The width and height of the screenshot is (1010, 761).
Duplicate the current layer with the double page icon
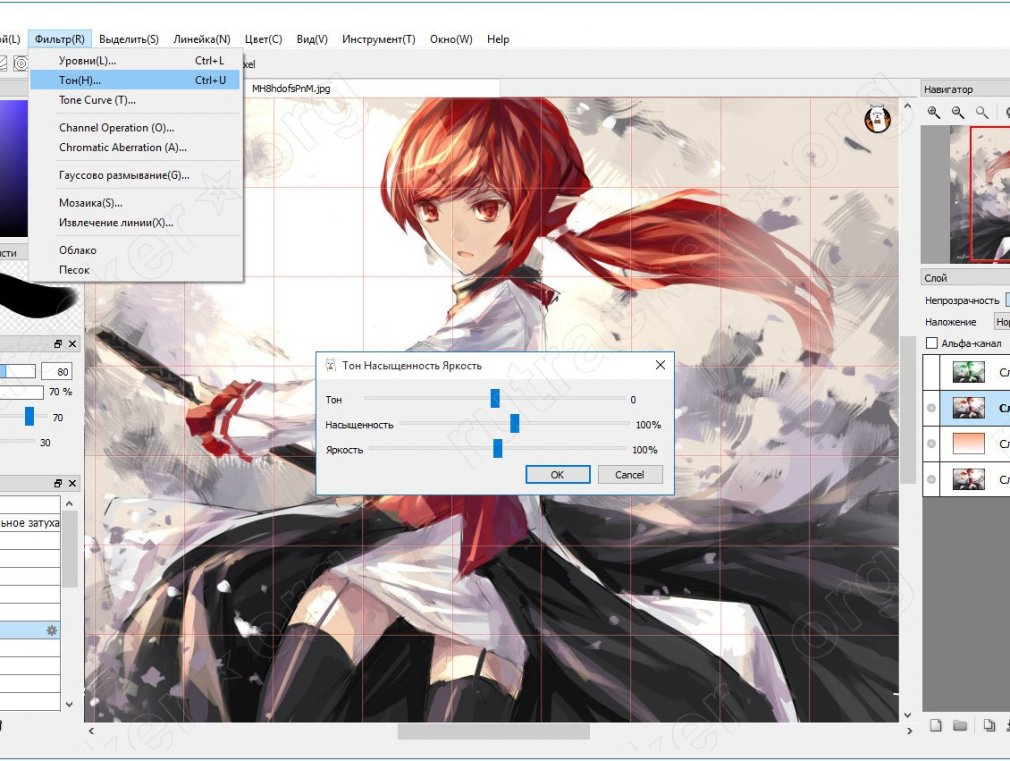coord(989,726)
